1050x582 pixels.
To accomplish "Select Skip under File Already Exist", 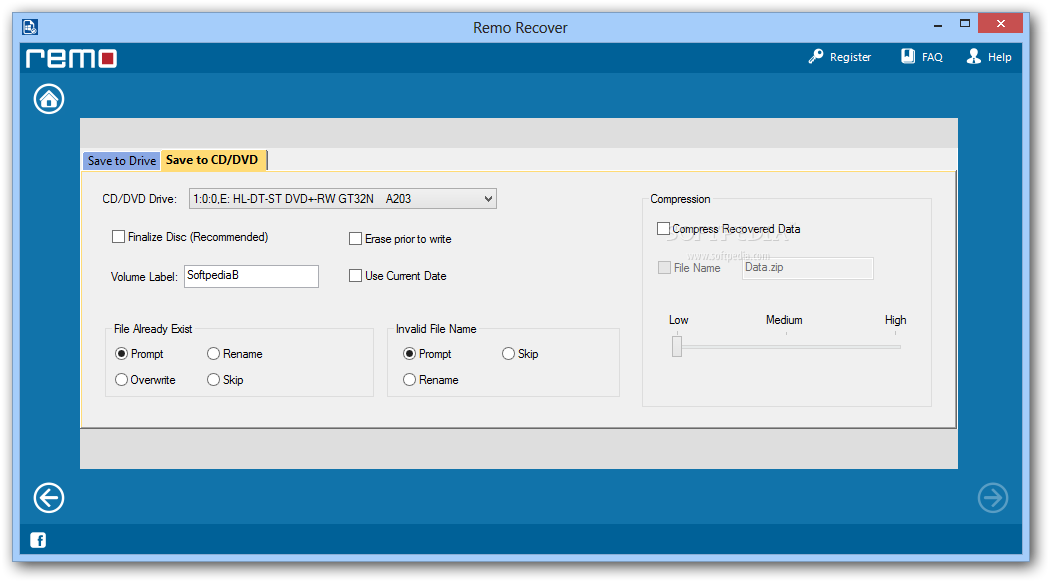I will [214, 380].
